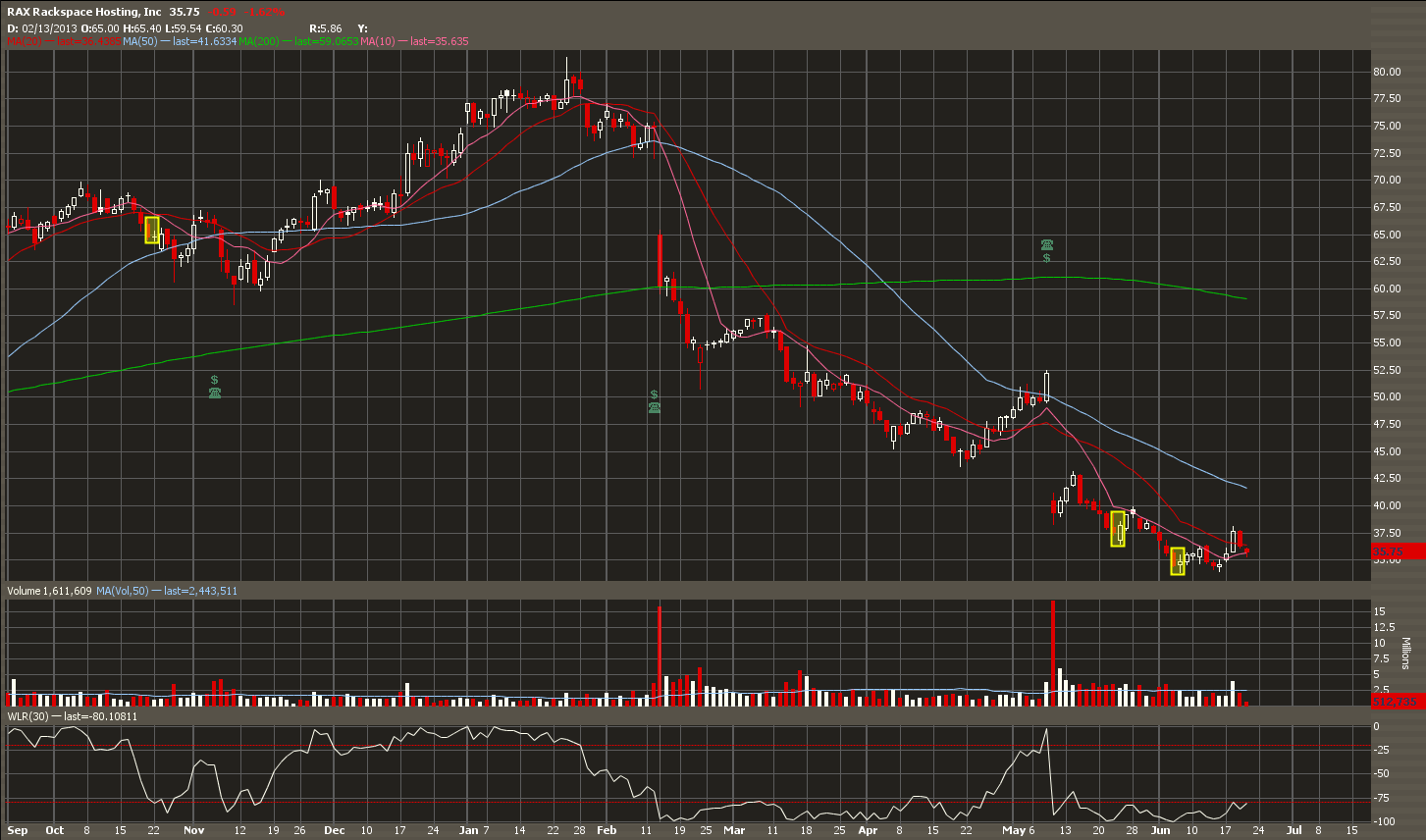Viewport: 1426px width, 840px height.
Task: Click the Dec label on the date axis
Action: [334, 830]
